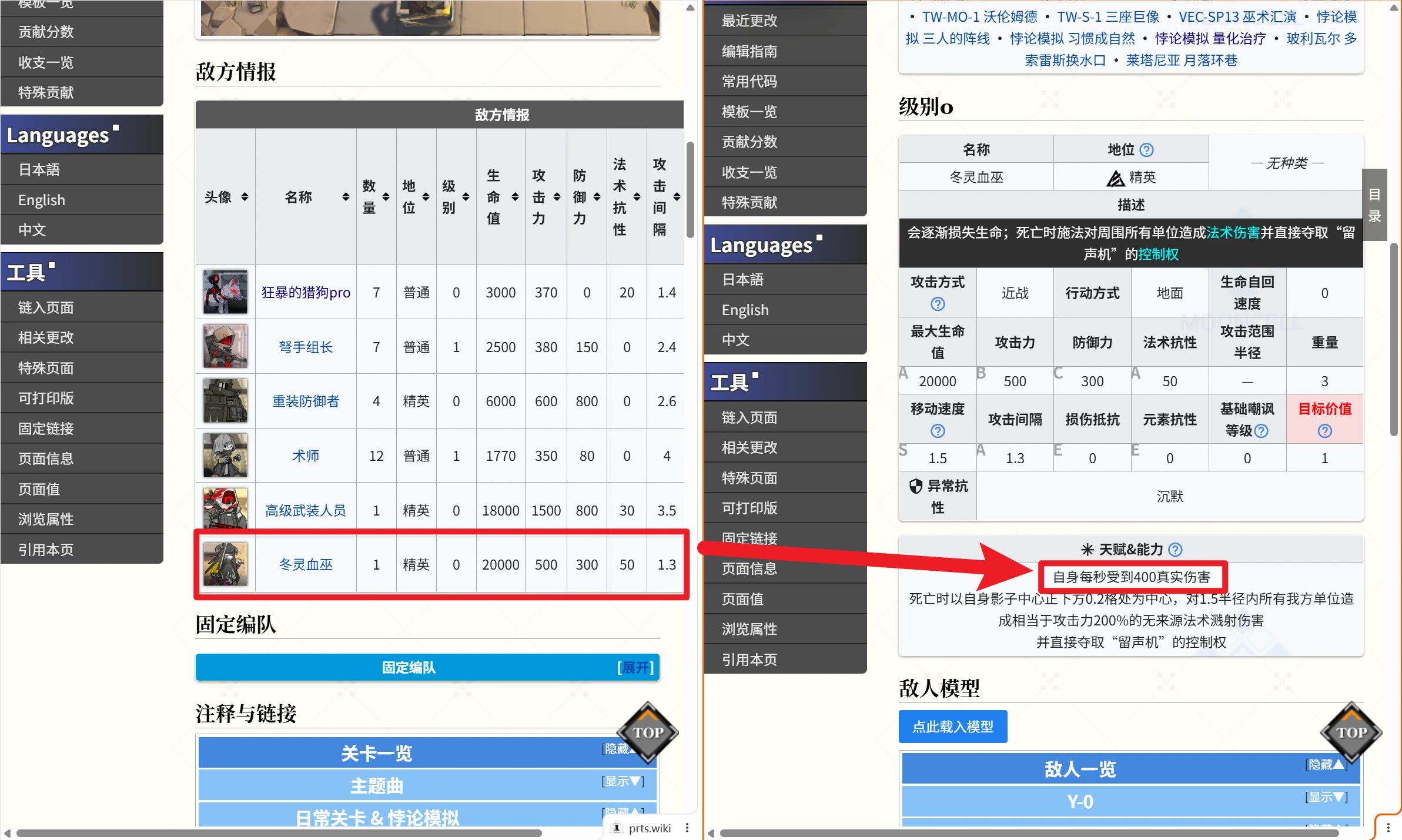The height and width of the screenshot is (840, 1402).
Task: Click the left pane TOP diamond icon
Action: pyautogui.click(x=648, y=732)
